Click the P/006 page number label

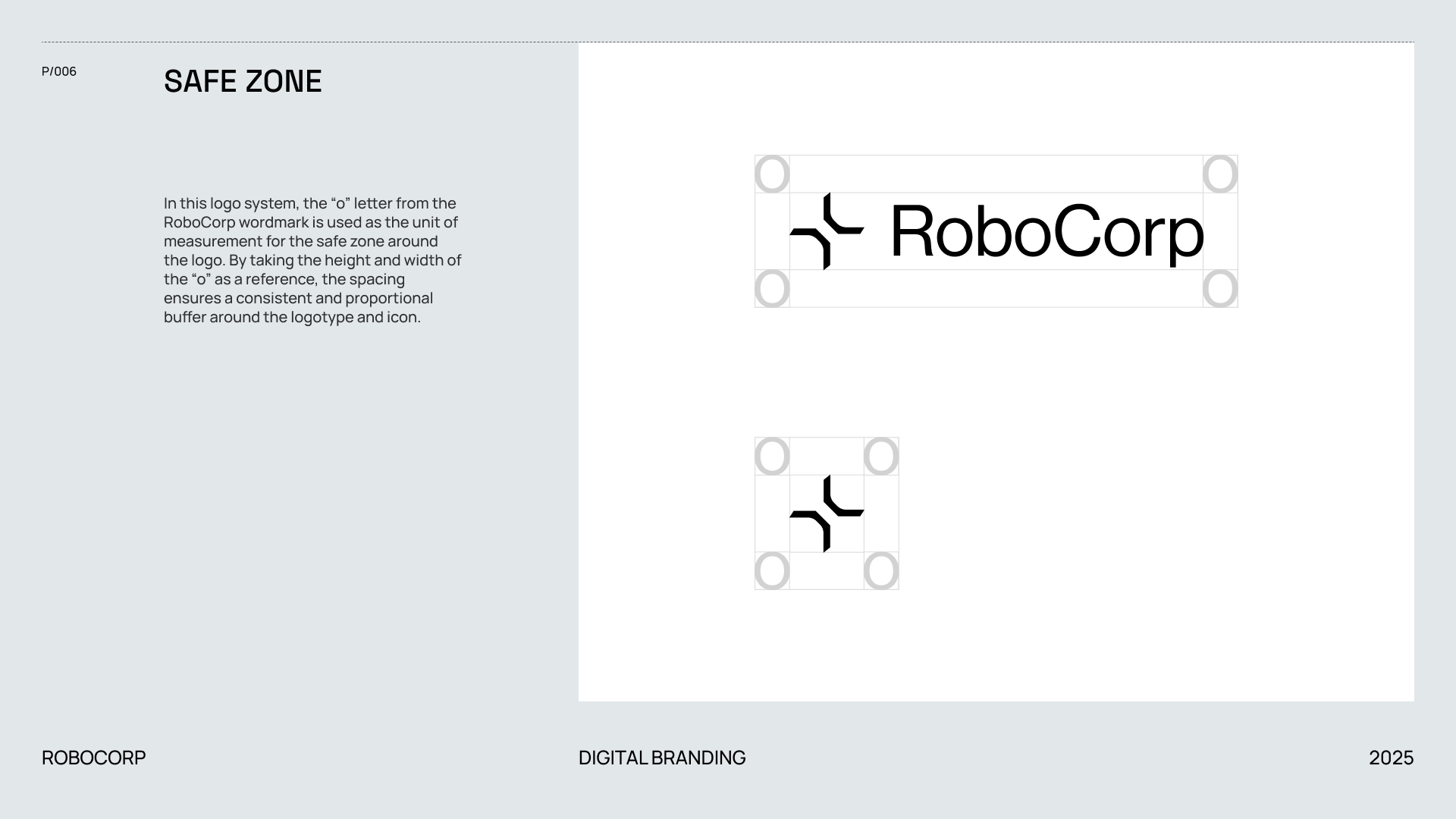59,71
